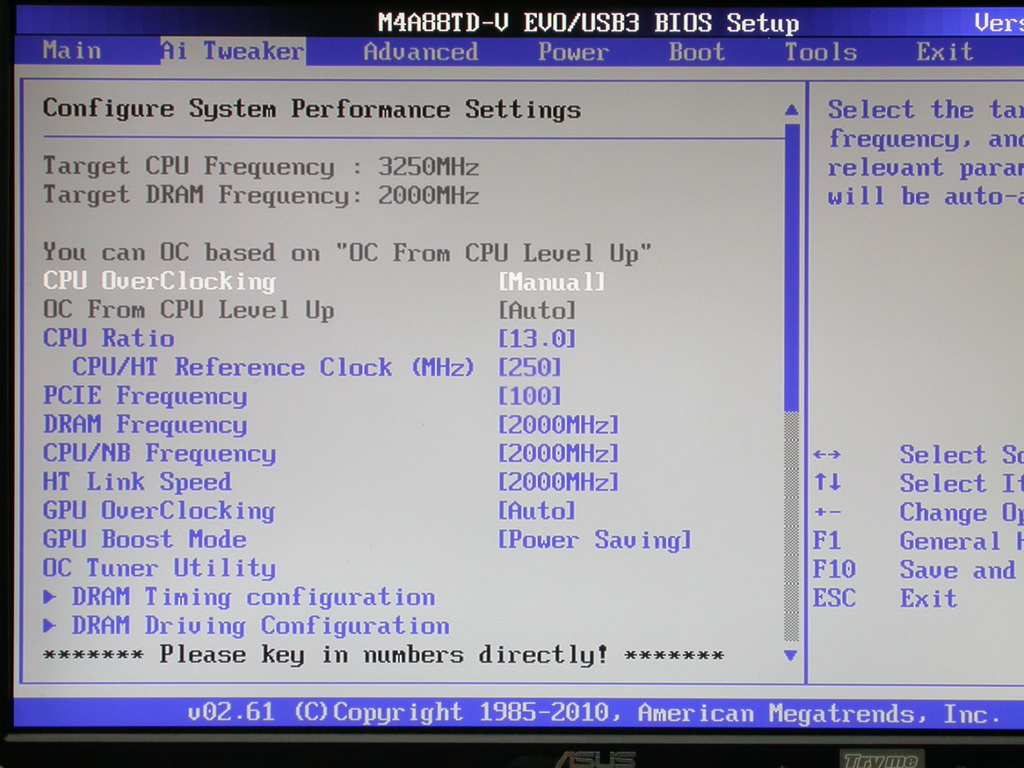Click the F1 key hint
The image size is (1024, 768).
click(x=827, y=541)
